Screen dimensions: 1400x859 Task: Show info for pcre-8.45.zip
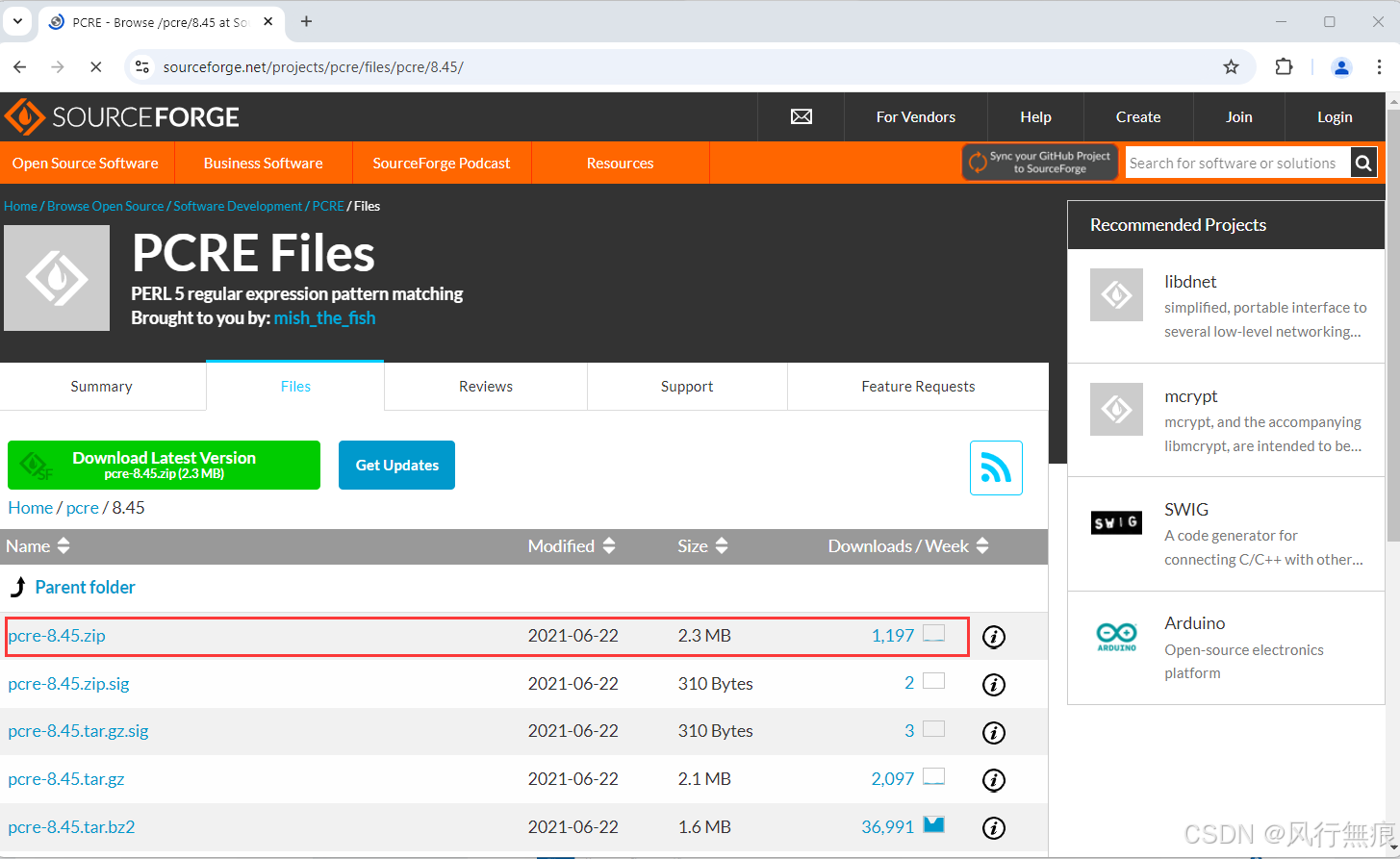[x=994, y=637]
